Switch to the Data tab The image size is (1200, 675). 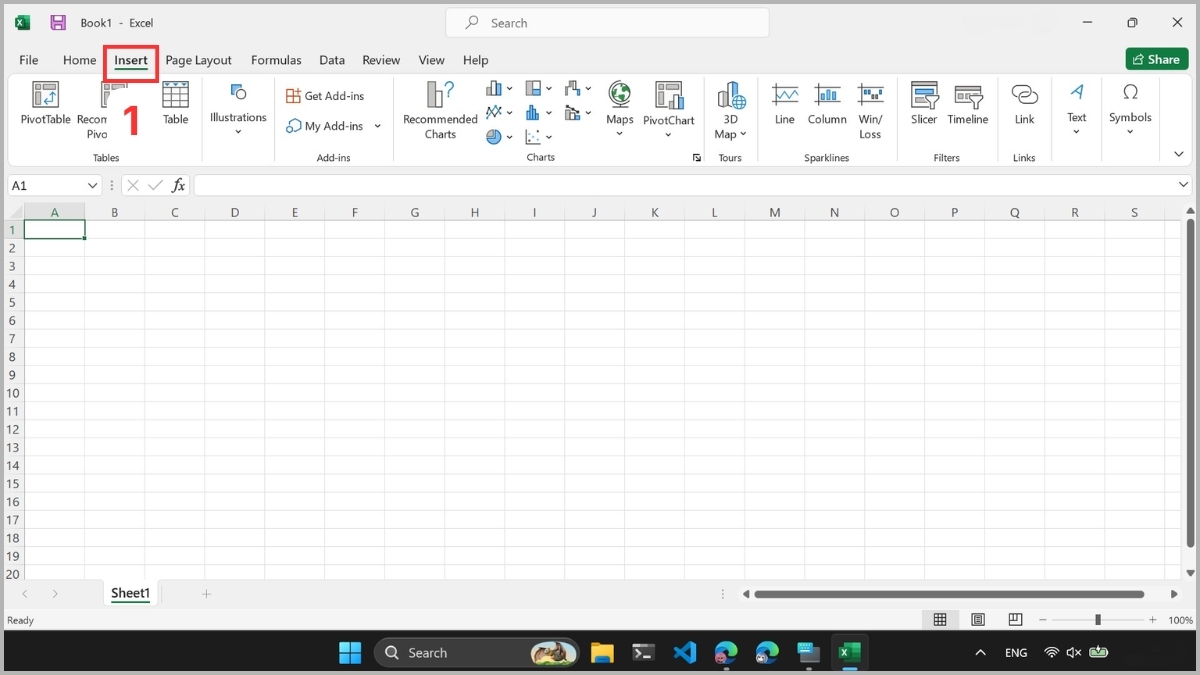tap(332, 60)
